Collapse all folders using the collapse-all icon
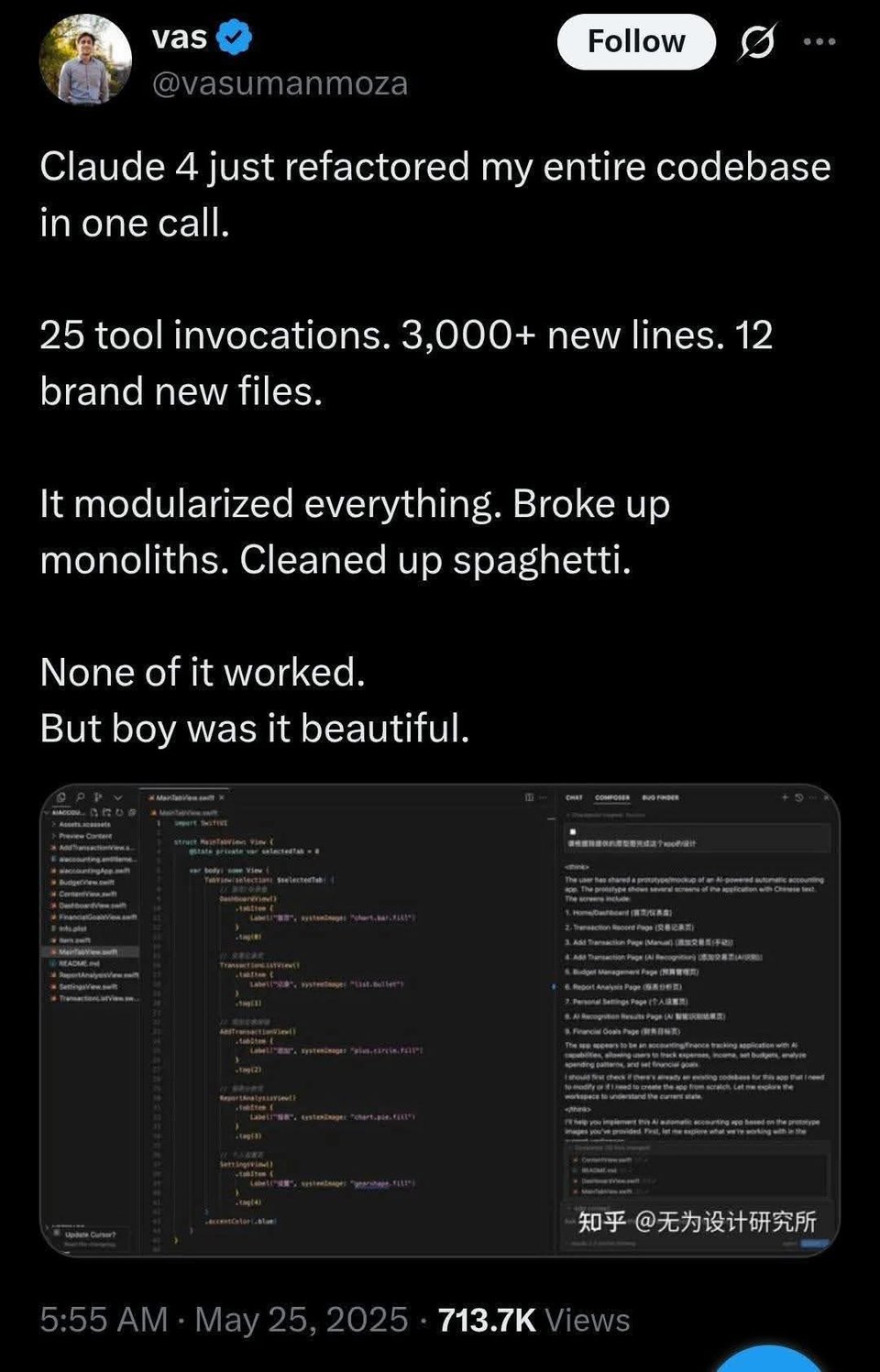880x1372 pixels. tap(132, 813)
